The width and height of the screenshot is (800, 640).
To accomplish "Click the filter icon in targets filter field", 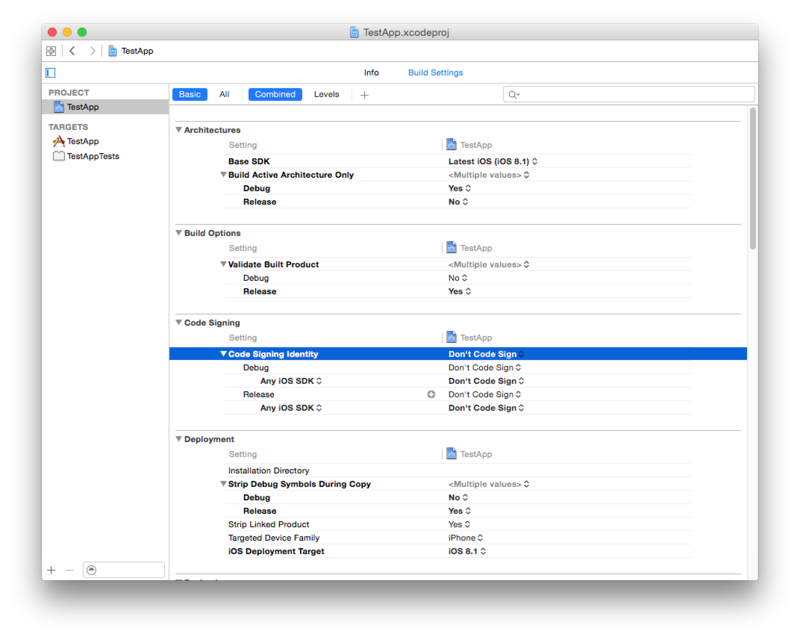I will pos(91,570).
